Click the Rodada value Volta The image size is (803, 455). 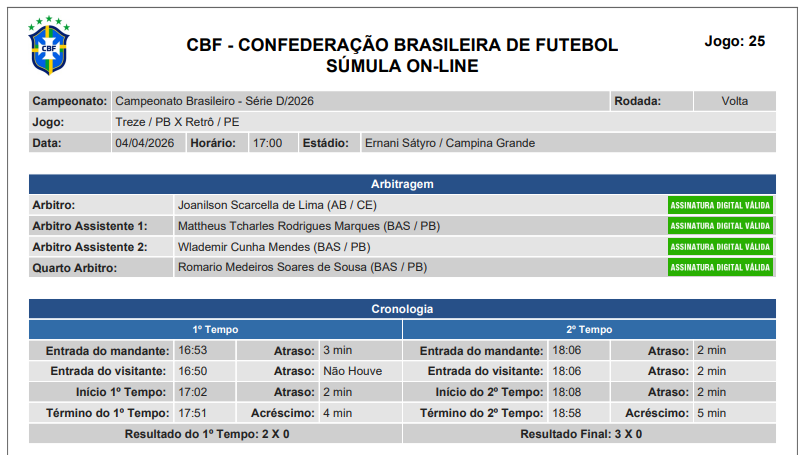[734, 101]
